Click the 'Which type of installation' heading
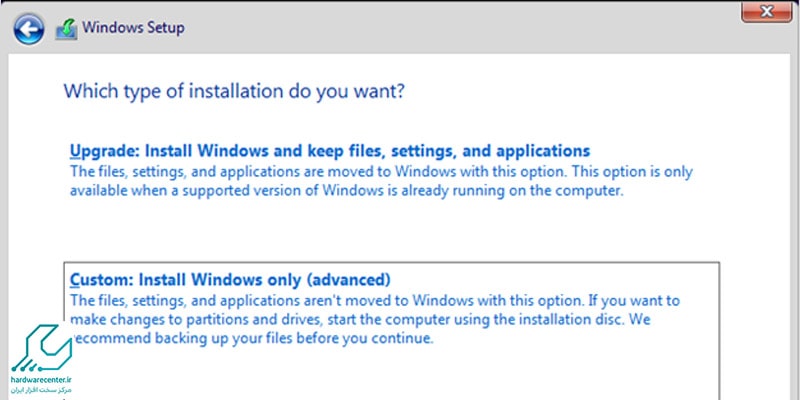 [x=234, y=91]
